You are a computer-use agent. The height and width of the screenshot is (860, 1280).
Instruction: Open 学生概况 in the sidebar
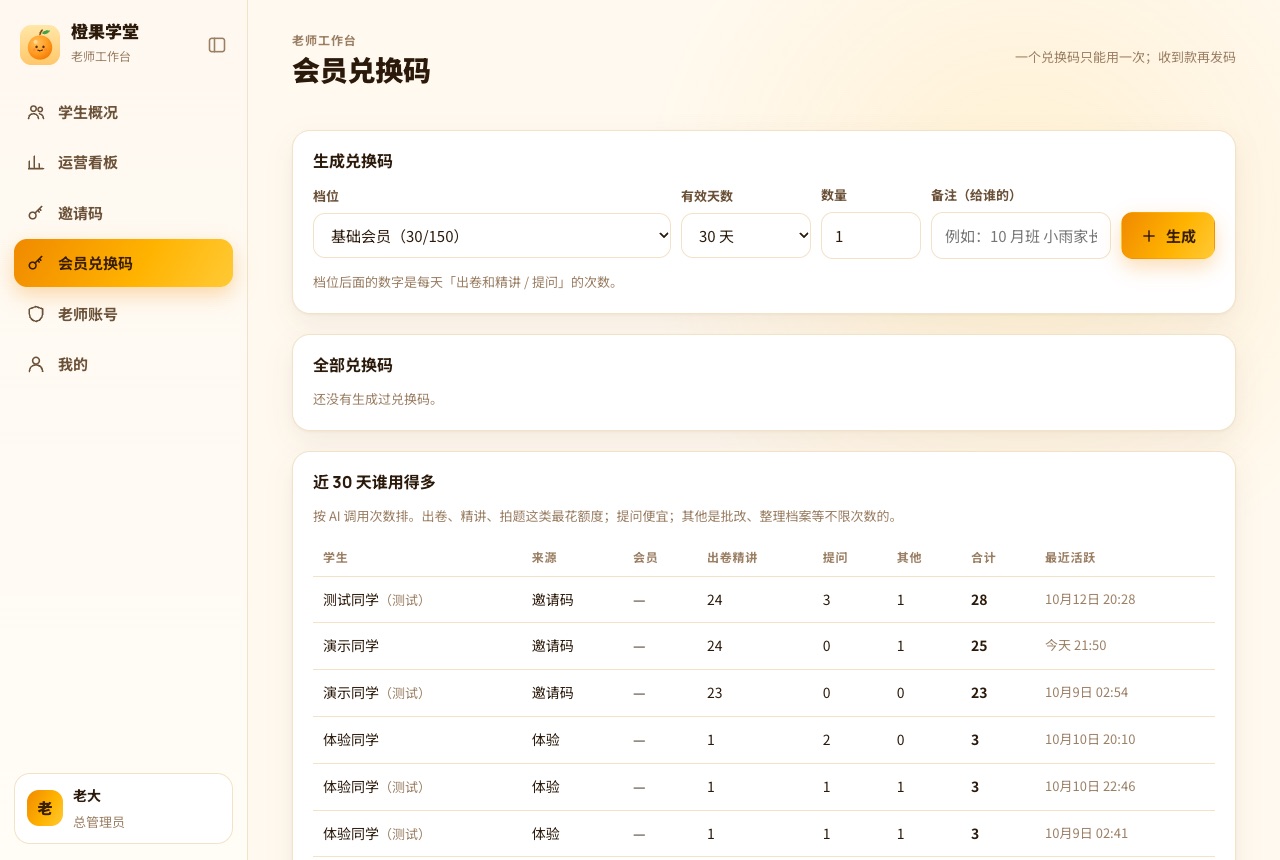click(x=123, y=113)
